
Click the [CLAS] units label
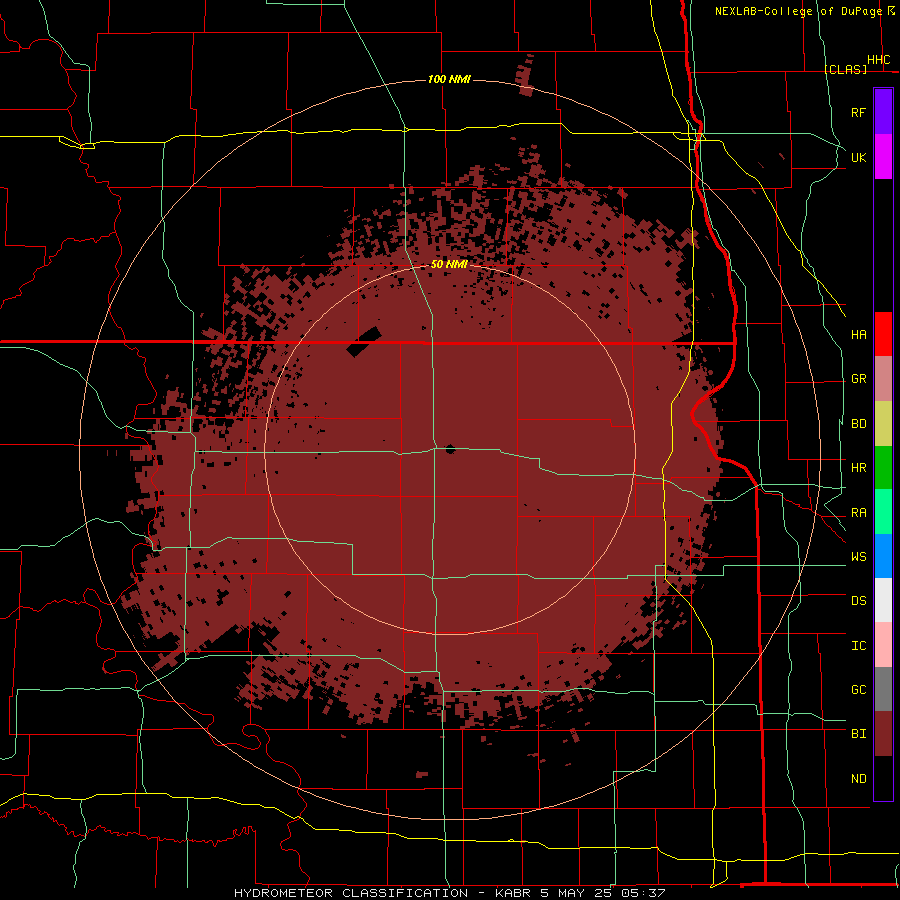click(845, 69)
